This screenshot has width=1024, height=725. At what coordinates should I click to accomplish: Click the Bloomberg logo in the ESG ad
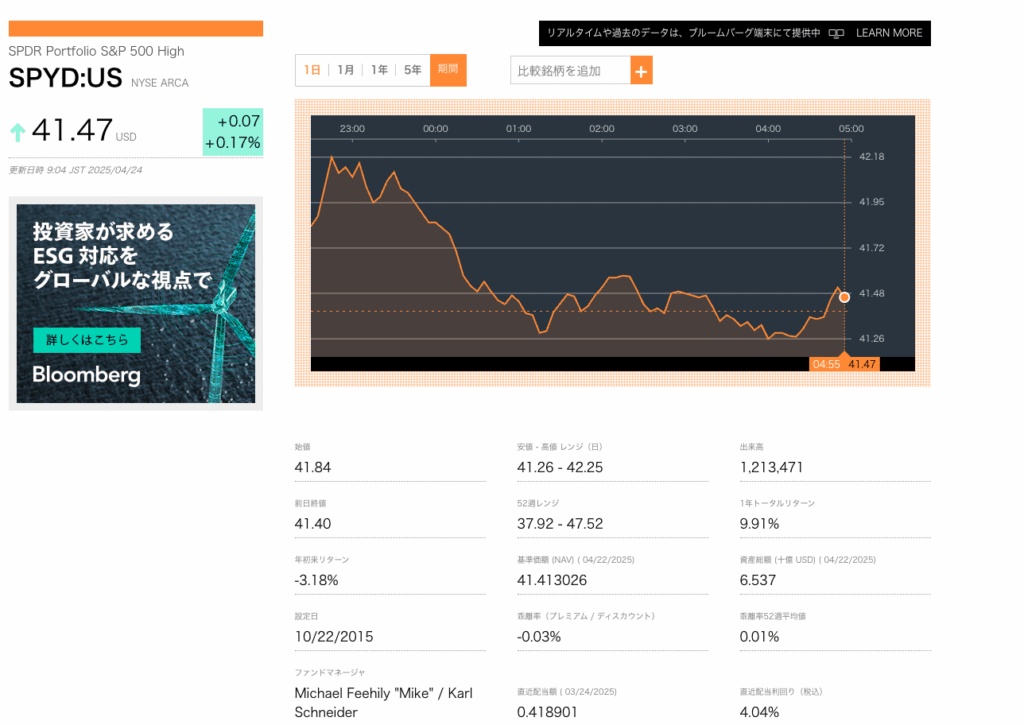(x=86, y=375)
